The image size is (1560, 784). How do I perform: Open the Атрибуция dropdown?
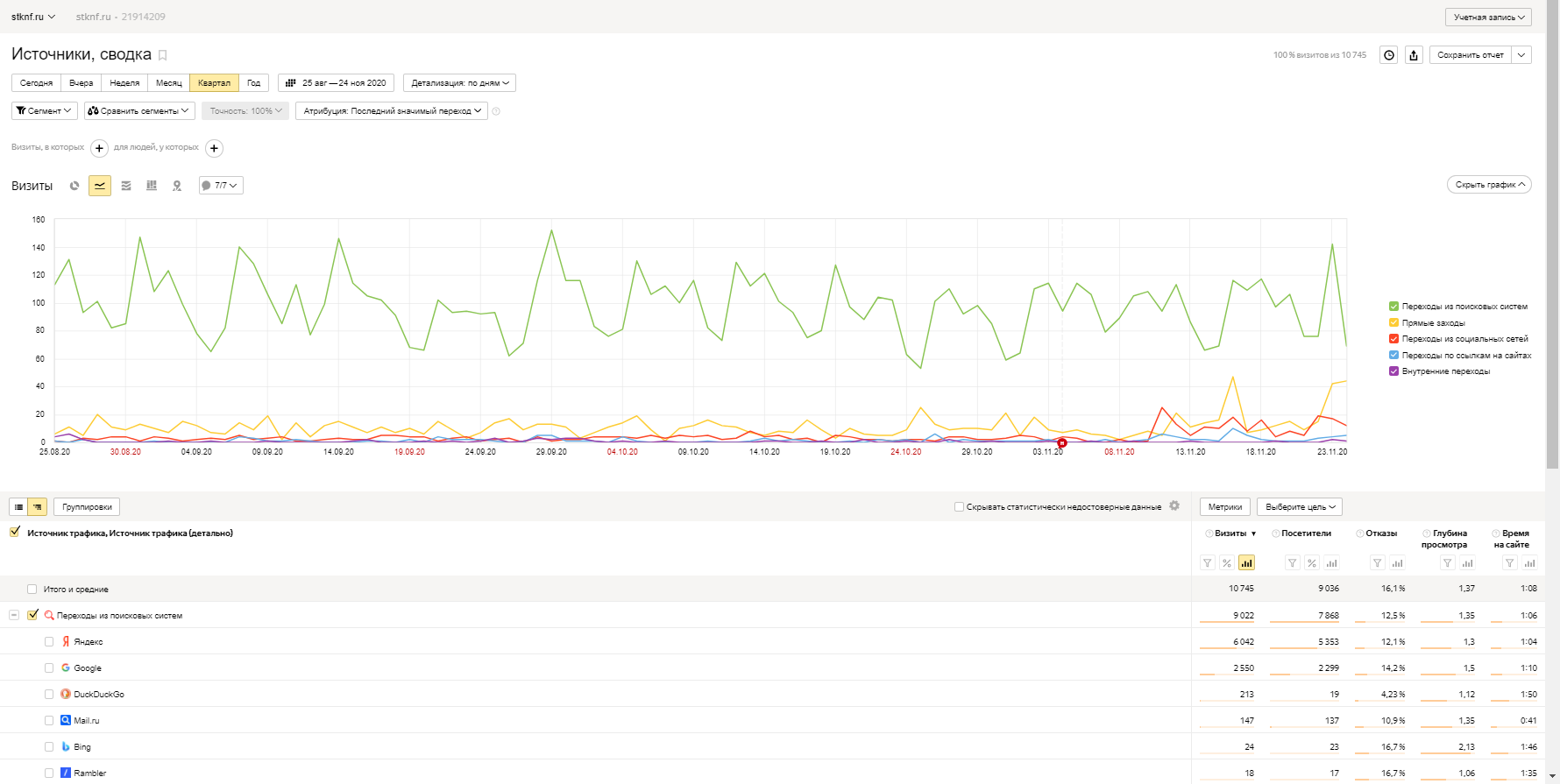coord(392,111)
